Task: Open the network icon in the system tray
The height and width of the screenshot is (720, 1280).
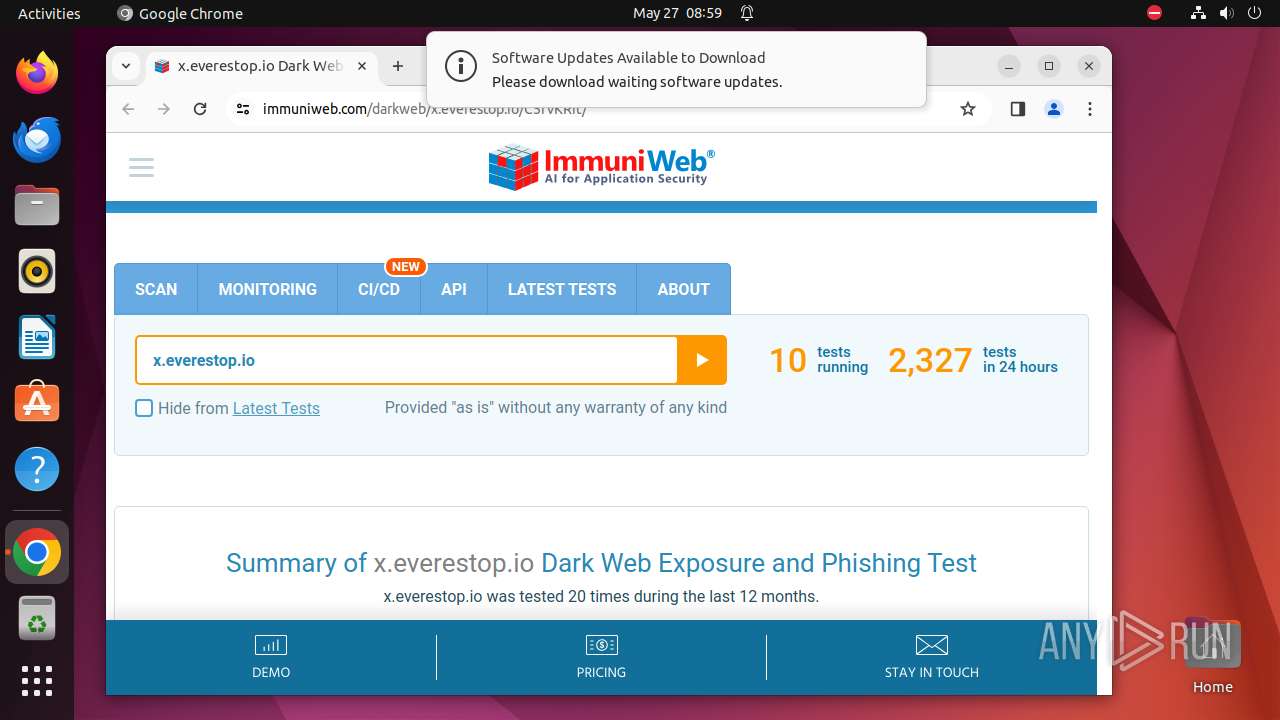Action: coord(1198,13)
